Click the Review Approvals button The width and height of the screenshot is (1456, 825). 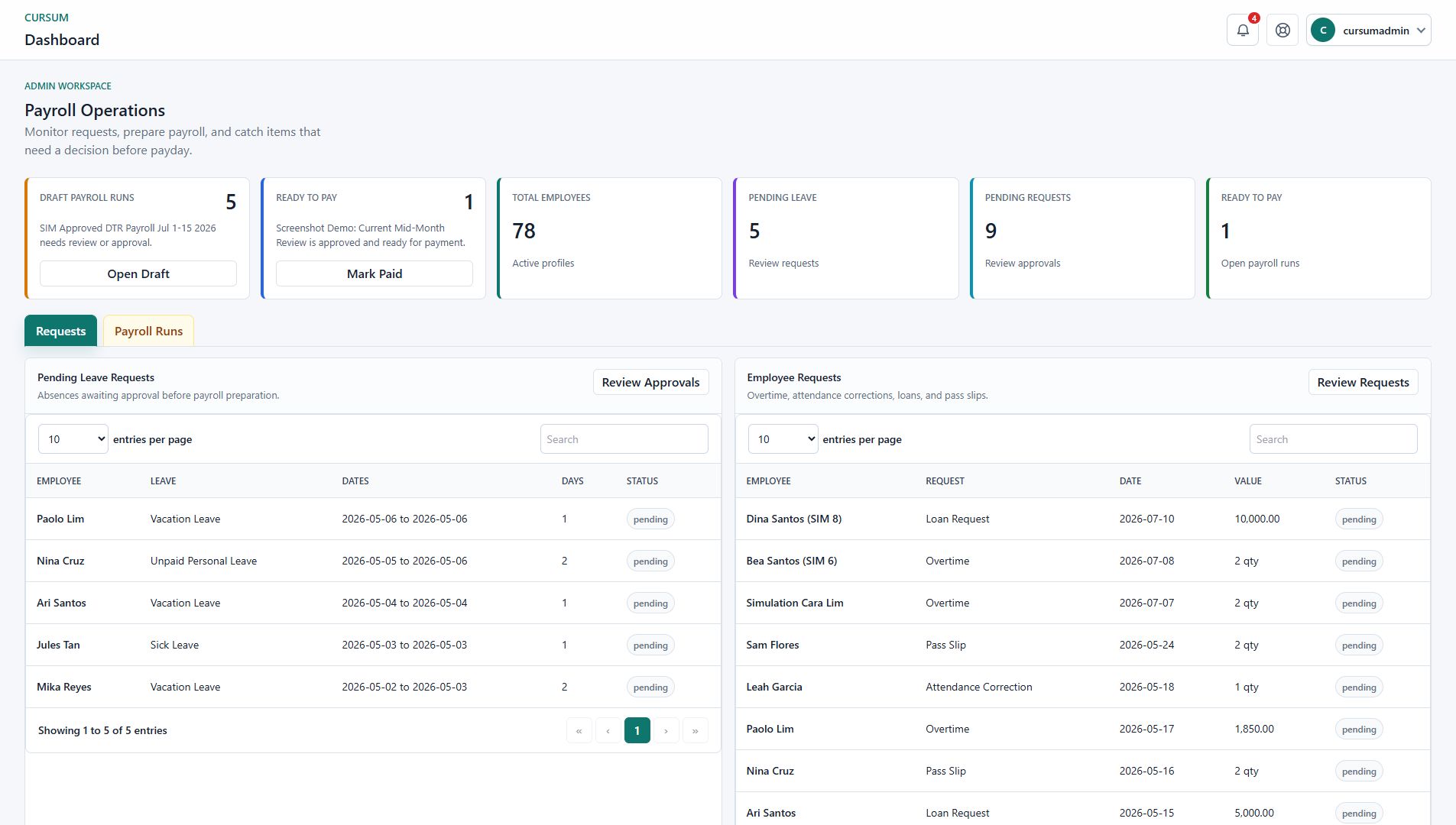click(650, 382)
